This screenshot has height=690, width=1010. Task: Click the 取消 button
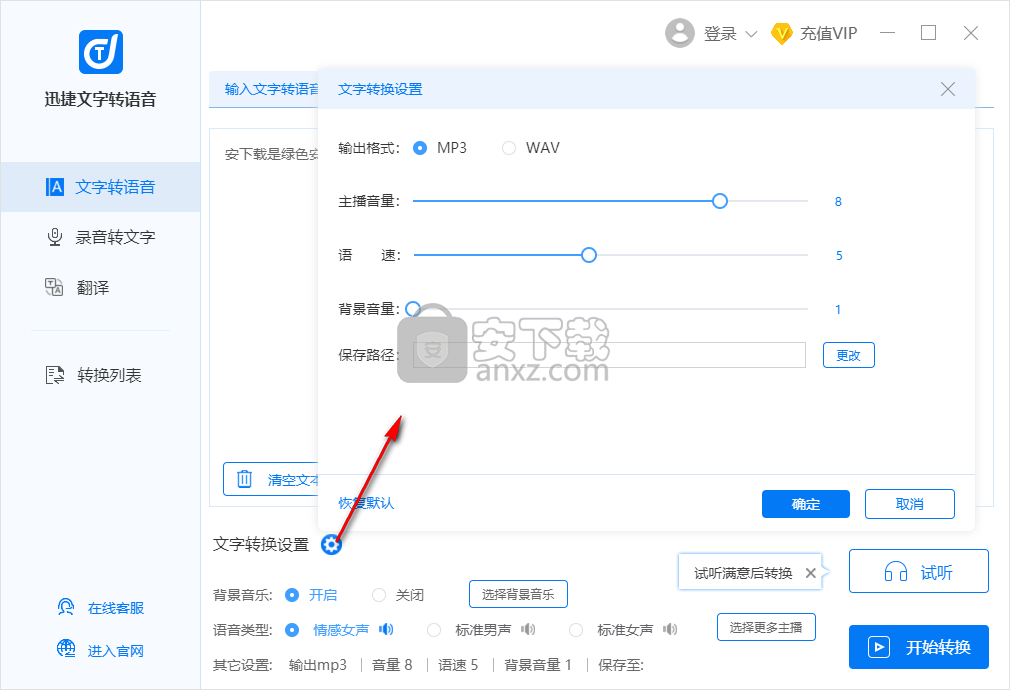[x=910, y=504]
